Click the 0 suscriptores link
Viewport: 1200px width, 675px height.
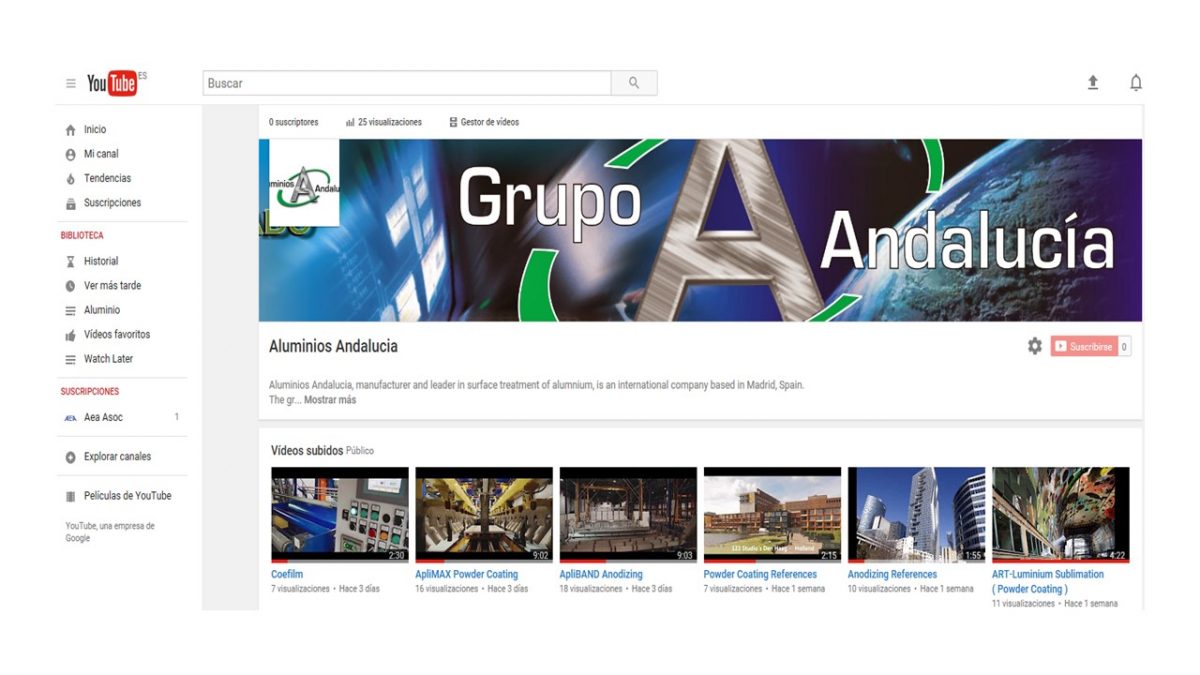(x=294, y=122)
